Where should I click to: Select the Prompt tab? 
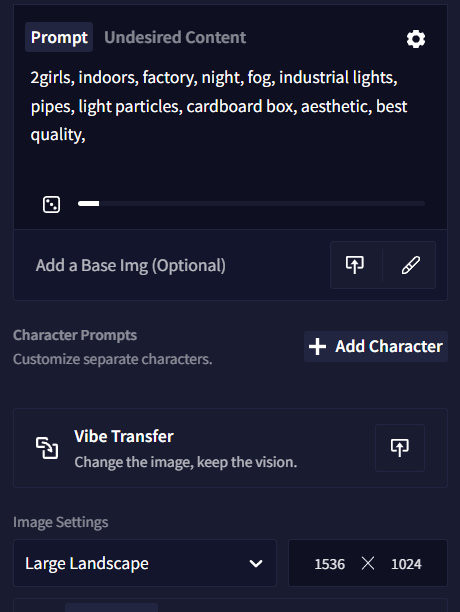[59, 37]
